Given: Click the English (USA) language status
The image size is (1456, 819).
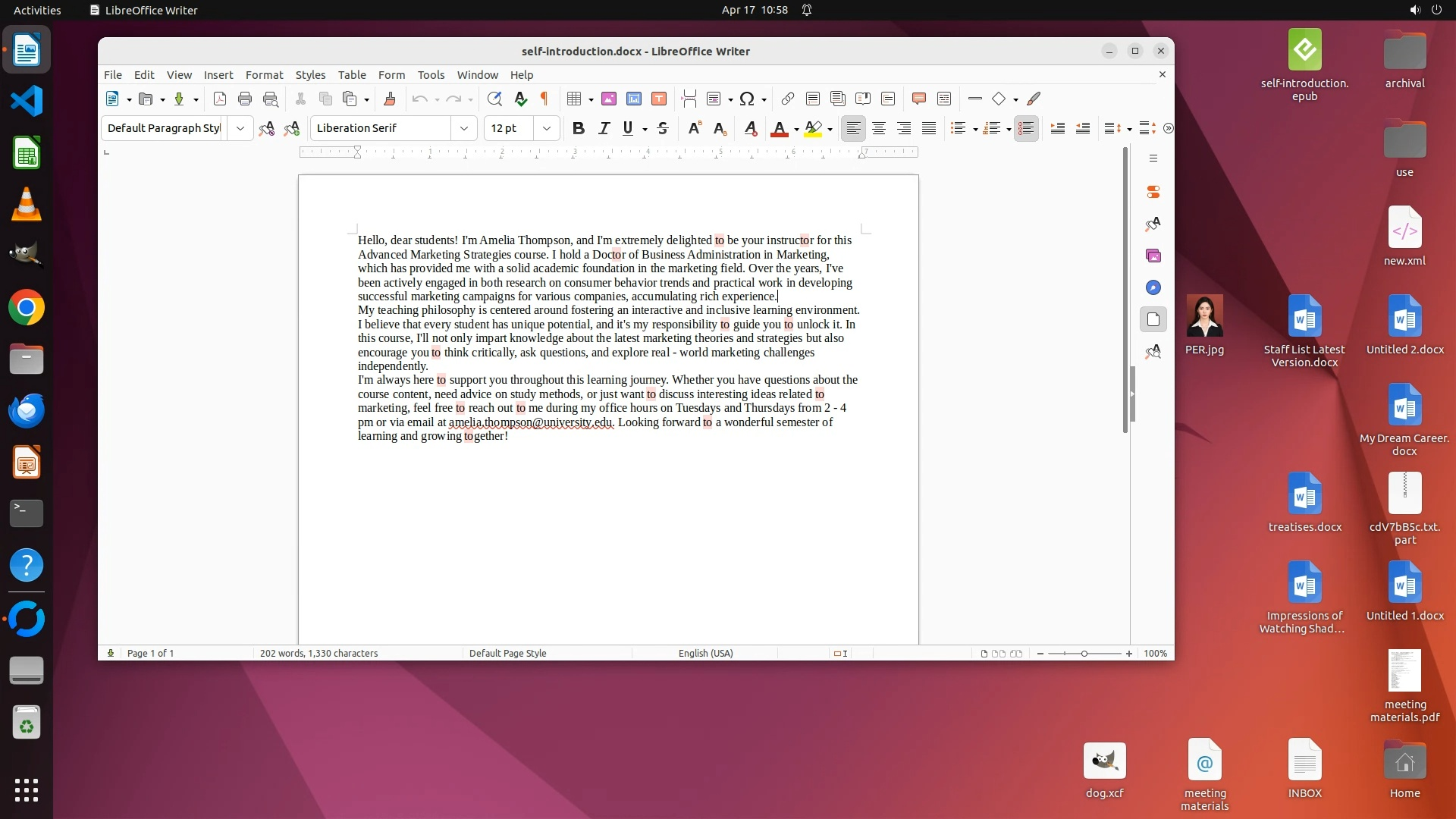Looking at the screenshot, I should [x=705, y=653].
